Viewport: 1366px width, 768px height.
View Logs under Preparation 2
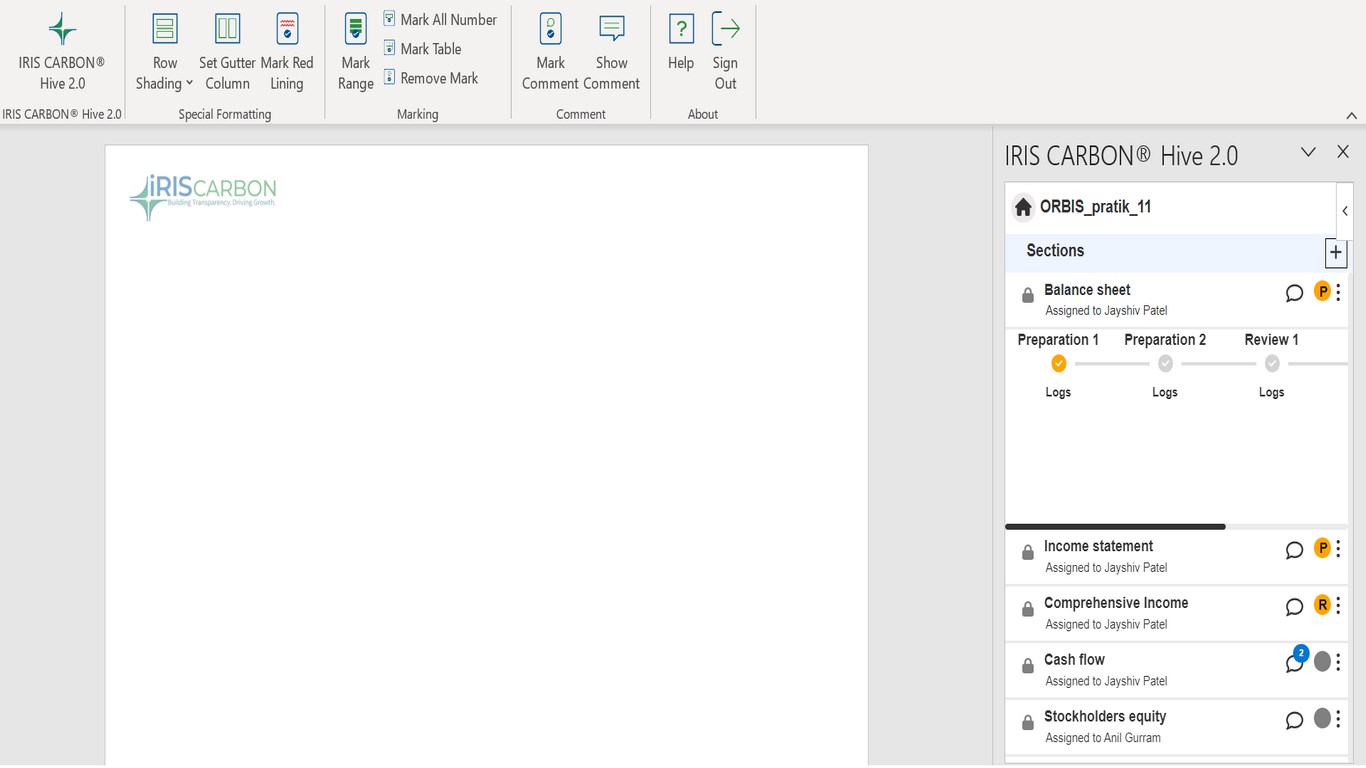(1165, 392)
